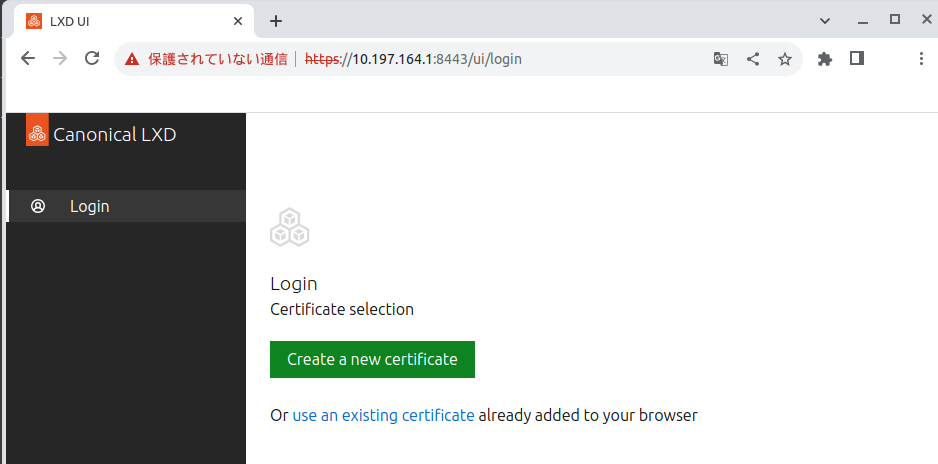Click the share icon in address bar
938x464 pixels.
[753, 59]
